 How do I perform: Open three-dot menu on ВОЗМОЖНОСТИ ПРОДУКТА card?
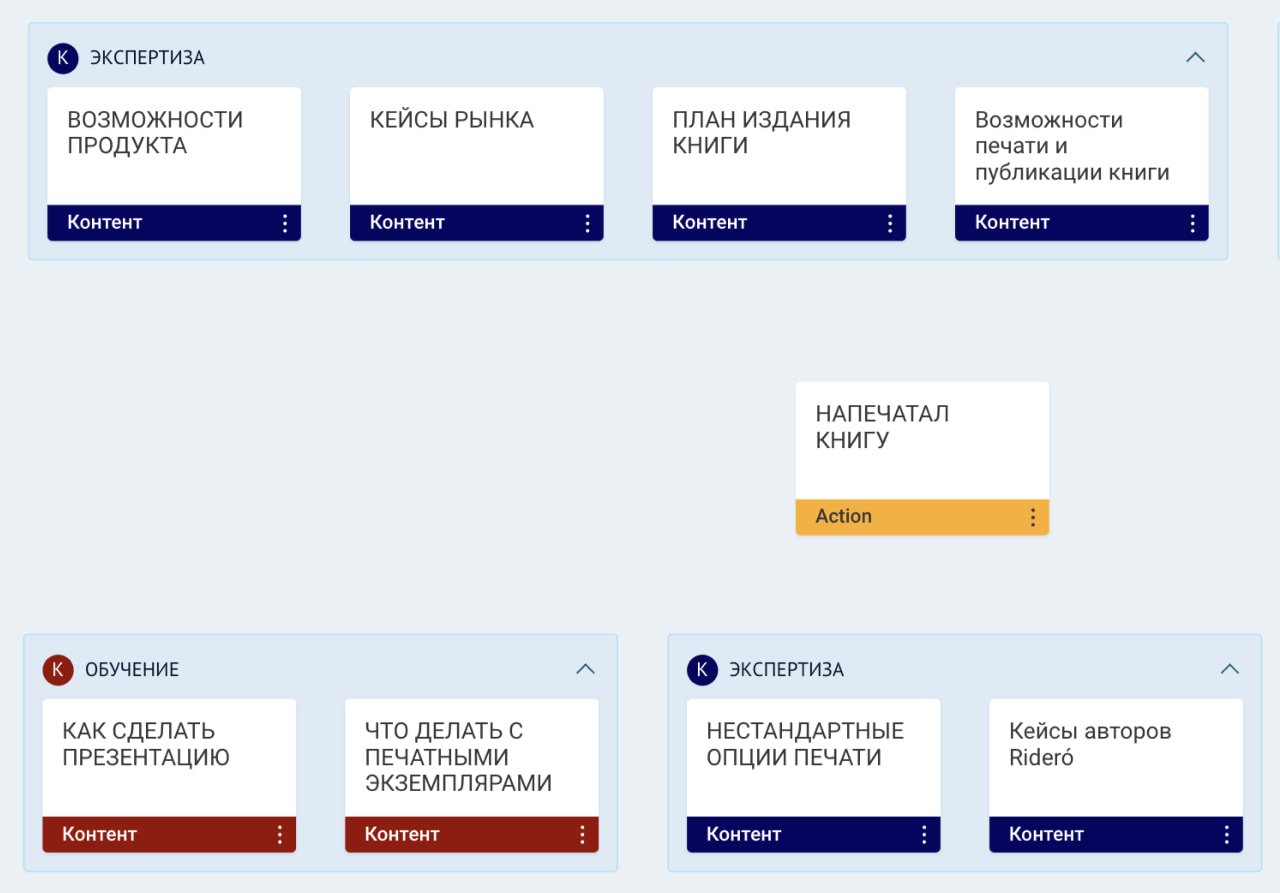[285, 223]
